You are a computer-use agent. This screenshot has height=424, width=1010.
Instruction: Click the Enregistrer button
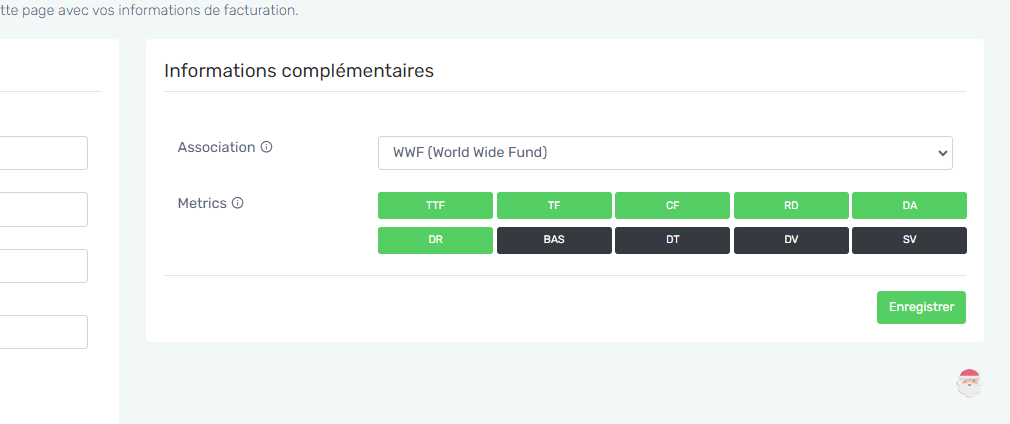[921, 307]
